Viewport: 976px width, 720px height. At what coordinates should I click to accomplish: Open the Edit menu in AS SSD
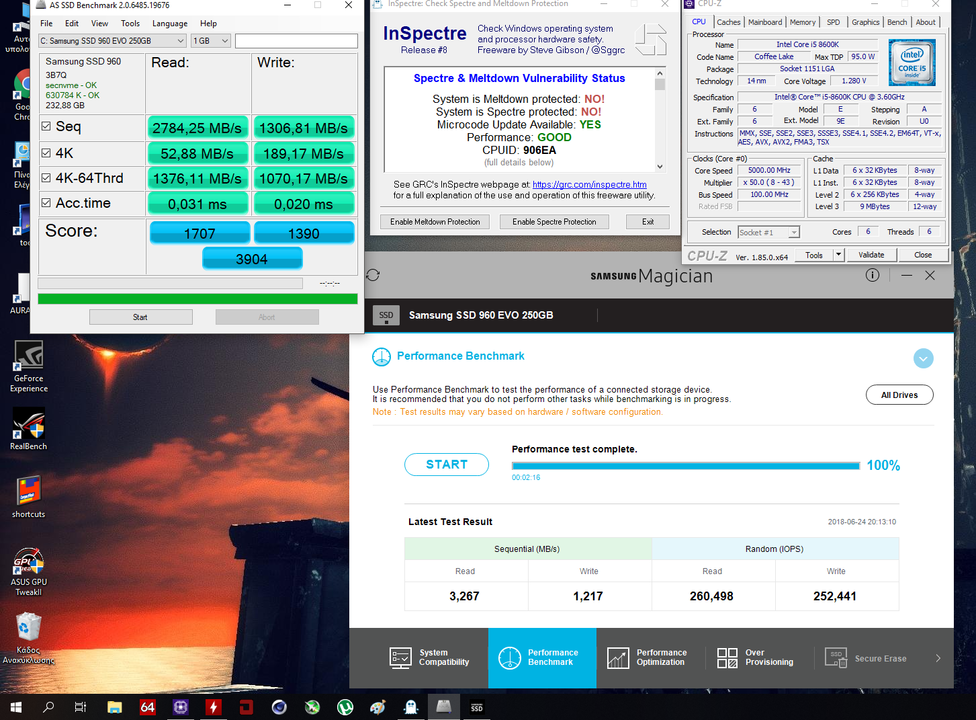72,24
